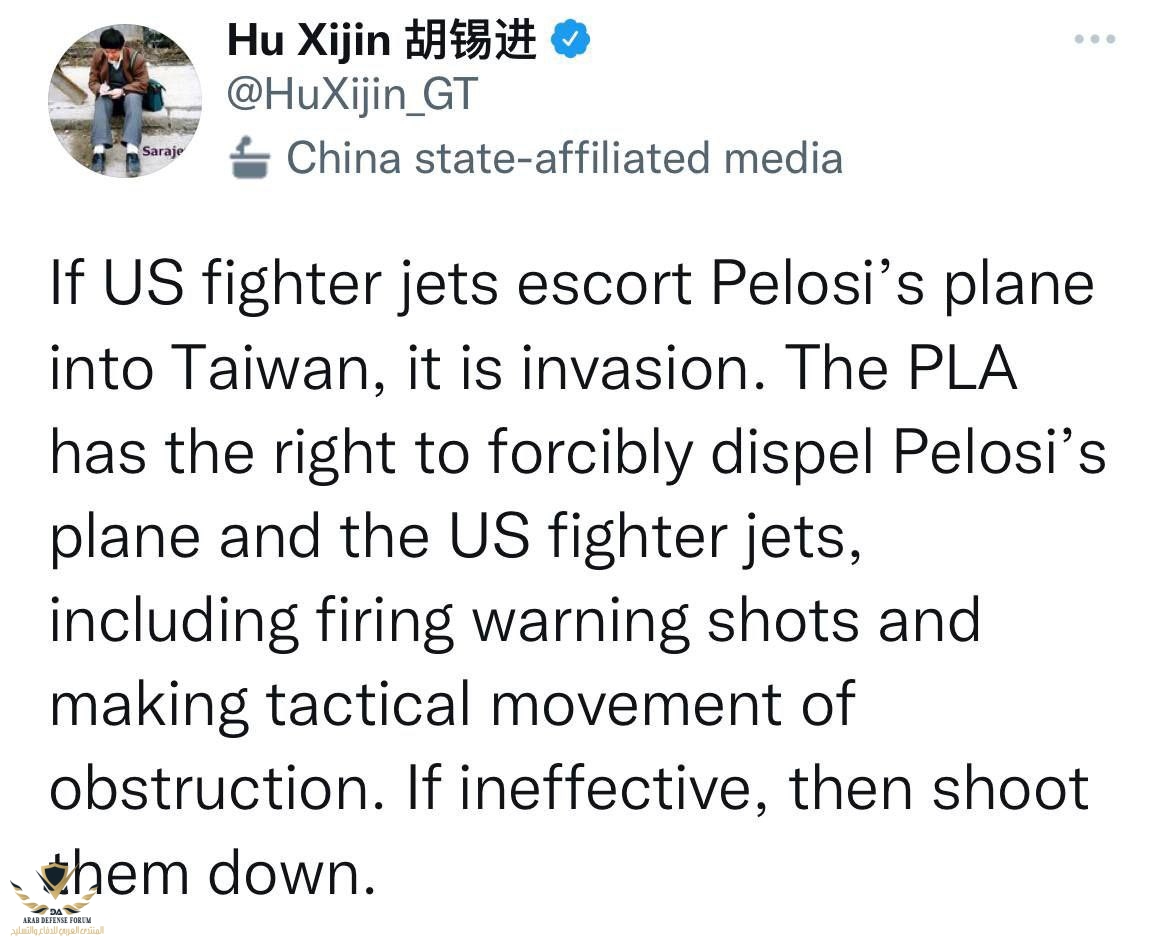
Task: Click the China state-affiliated media label
Action: point(565,158)
